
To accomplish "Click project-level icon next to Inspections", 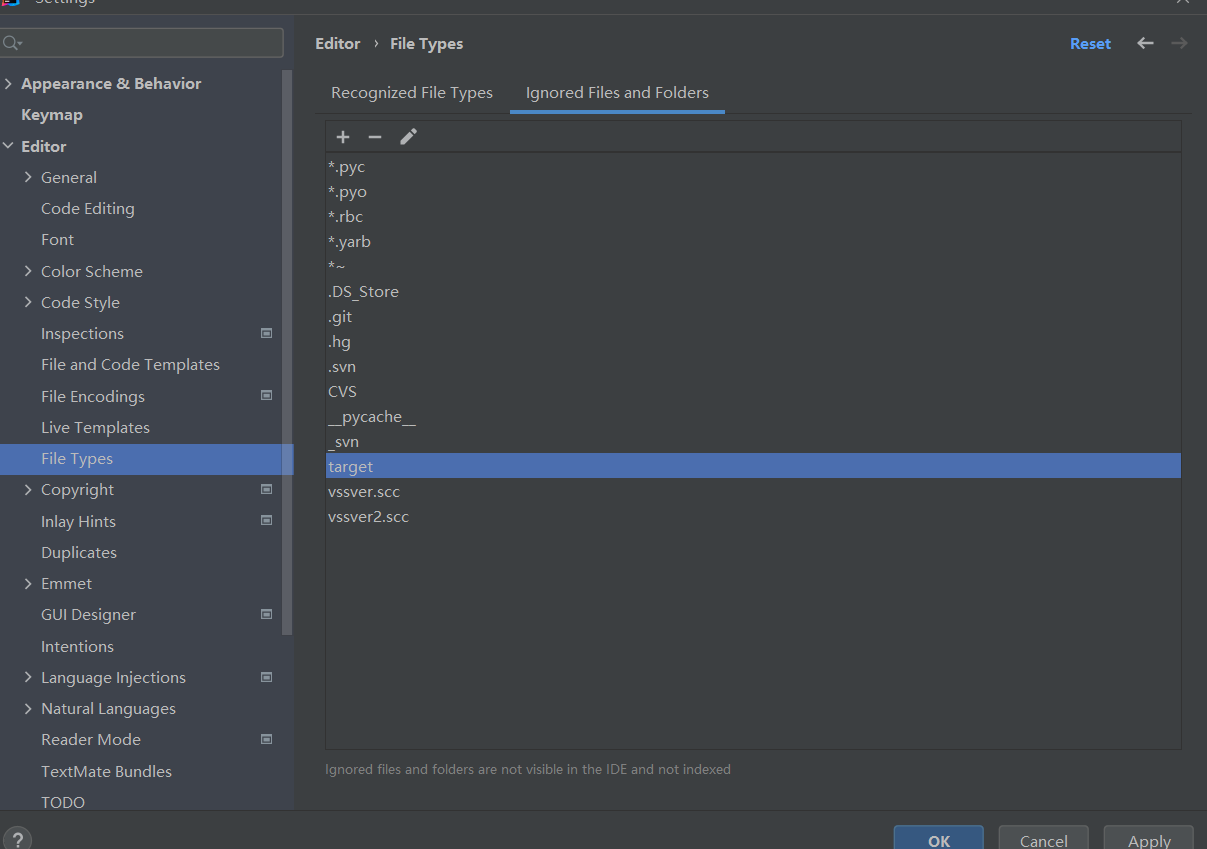I will coord(266,333).
